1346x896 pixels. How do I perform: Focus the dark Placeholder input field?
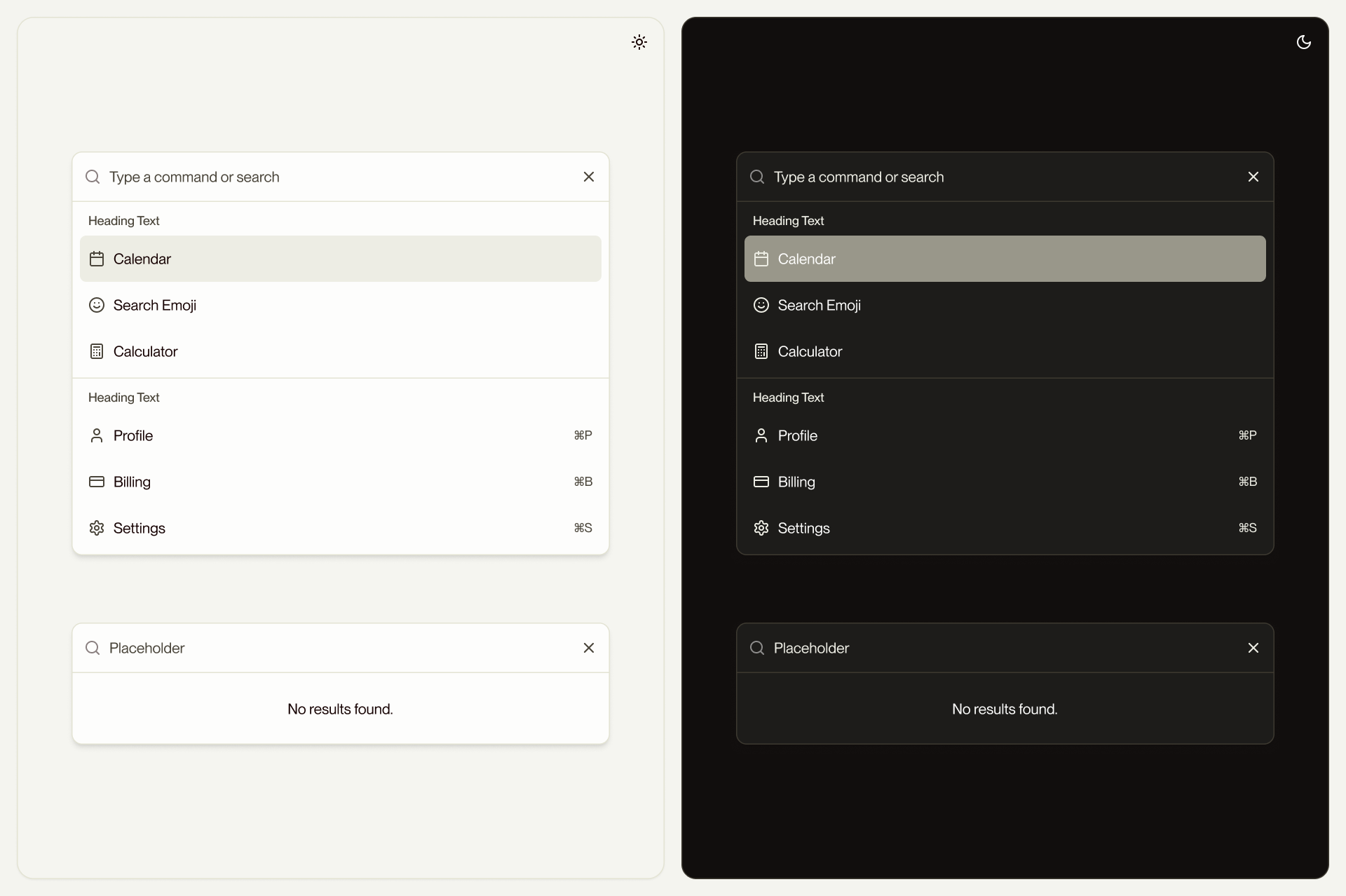(1005, 648)
